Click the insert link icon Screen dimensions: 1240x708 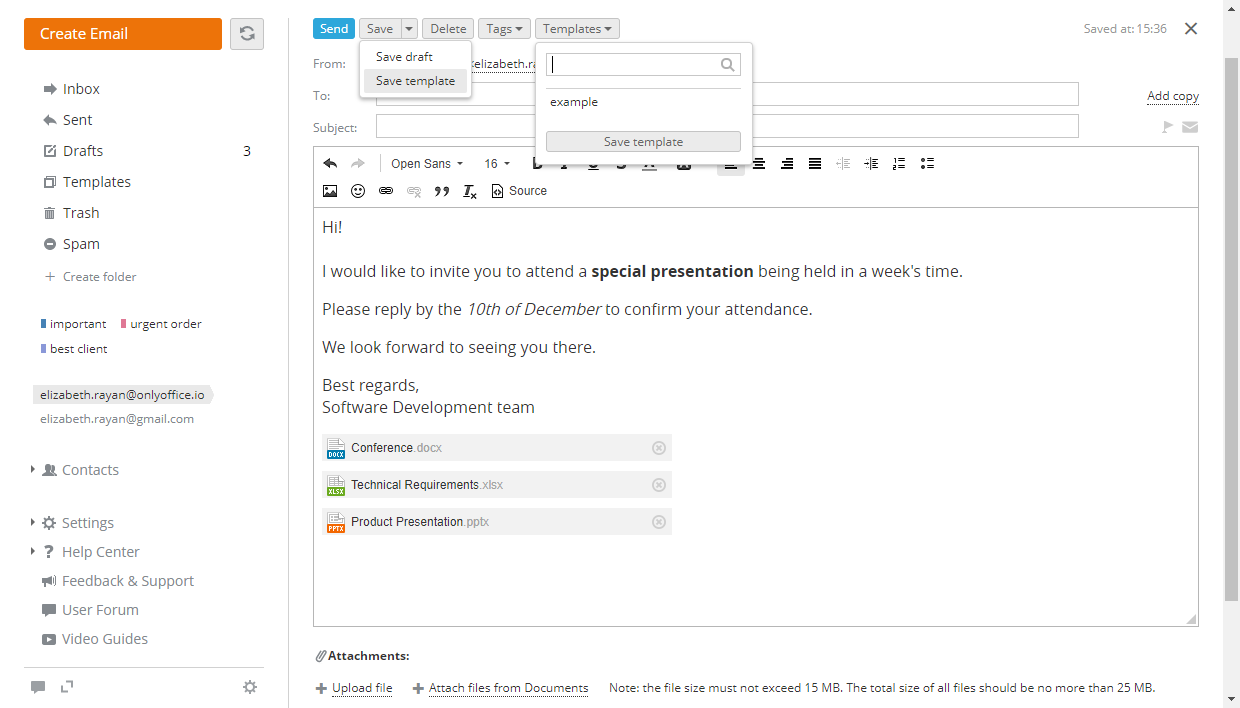(x=386, y=191)
